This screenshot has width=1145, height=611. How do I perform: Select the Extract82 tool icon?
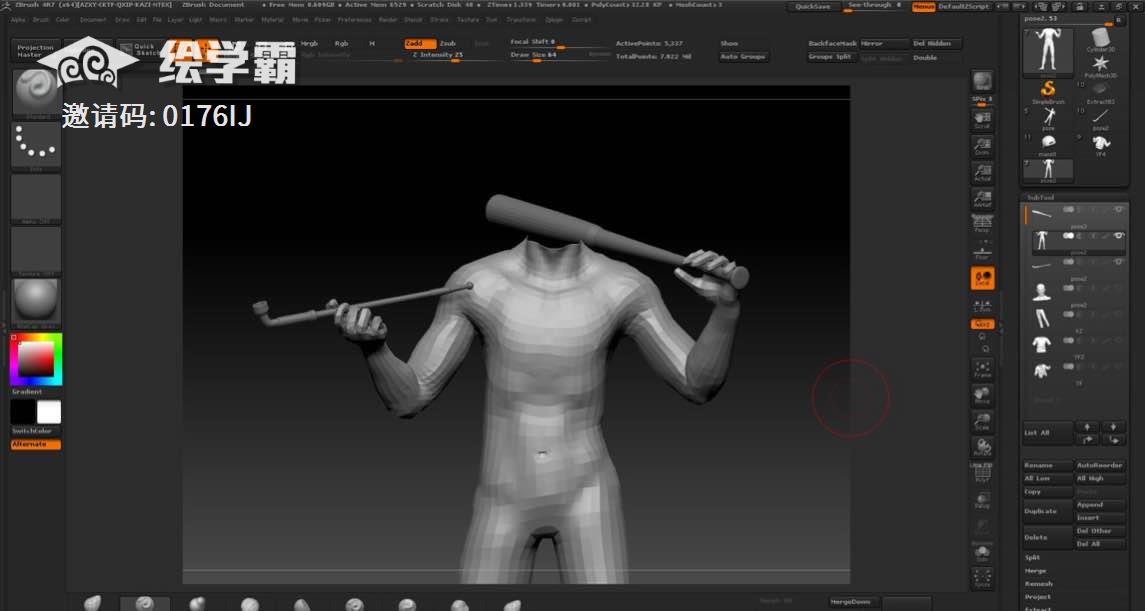coord(1100,92)
